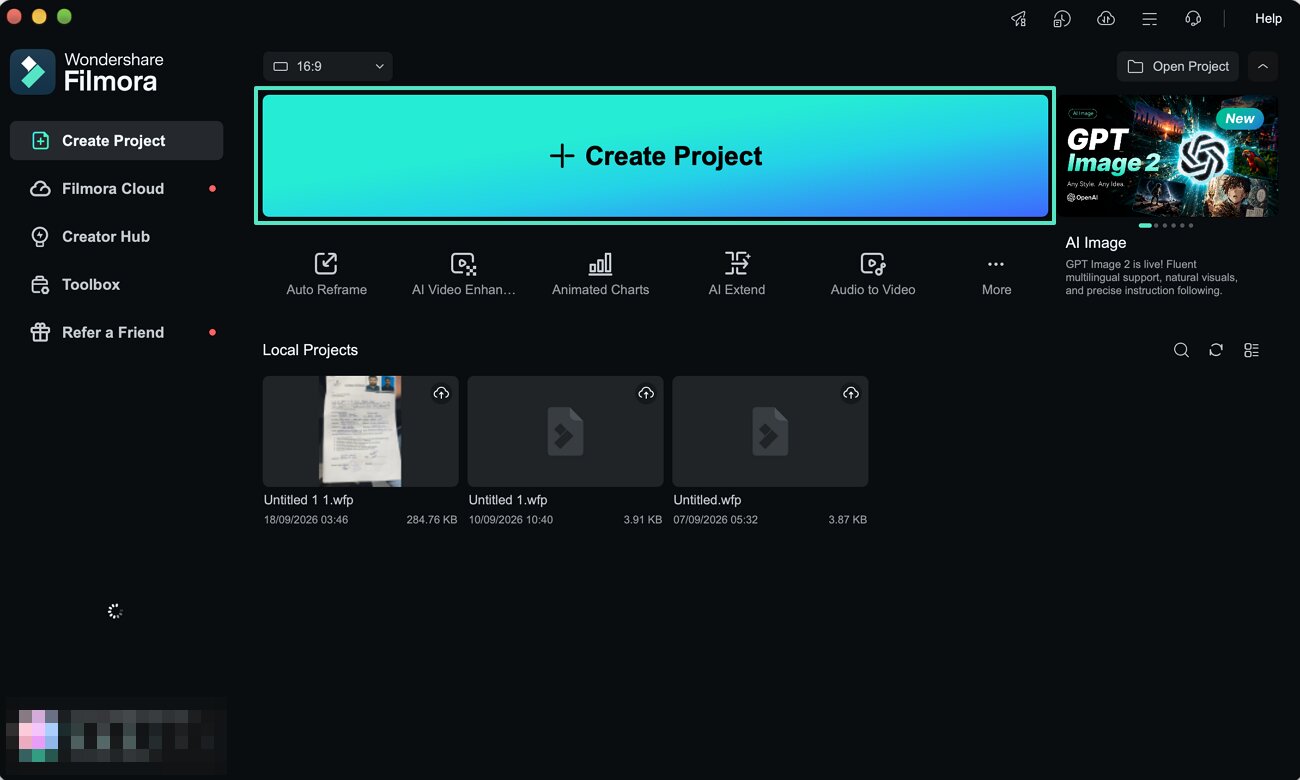Upload Untitled 1.wfp to cloud

tap(646, 394)
